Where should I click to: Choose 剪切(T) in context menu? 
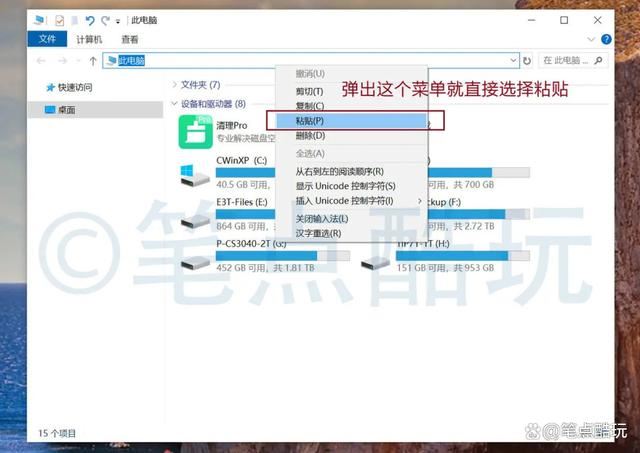(x=351, y=91)
